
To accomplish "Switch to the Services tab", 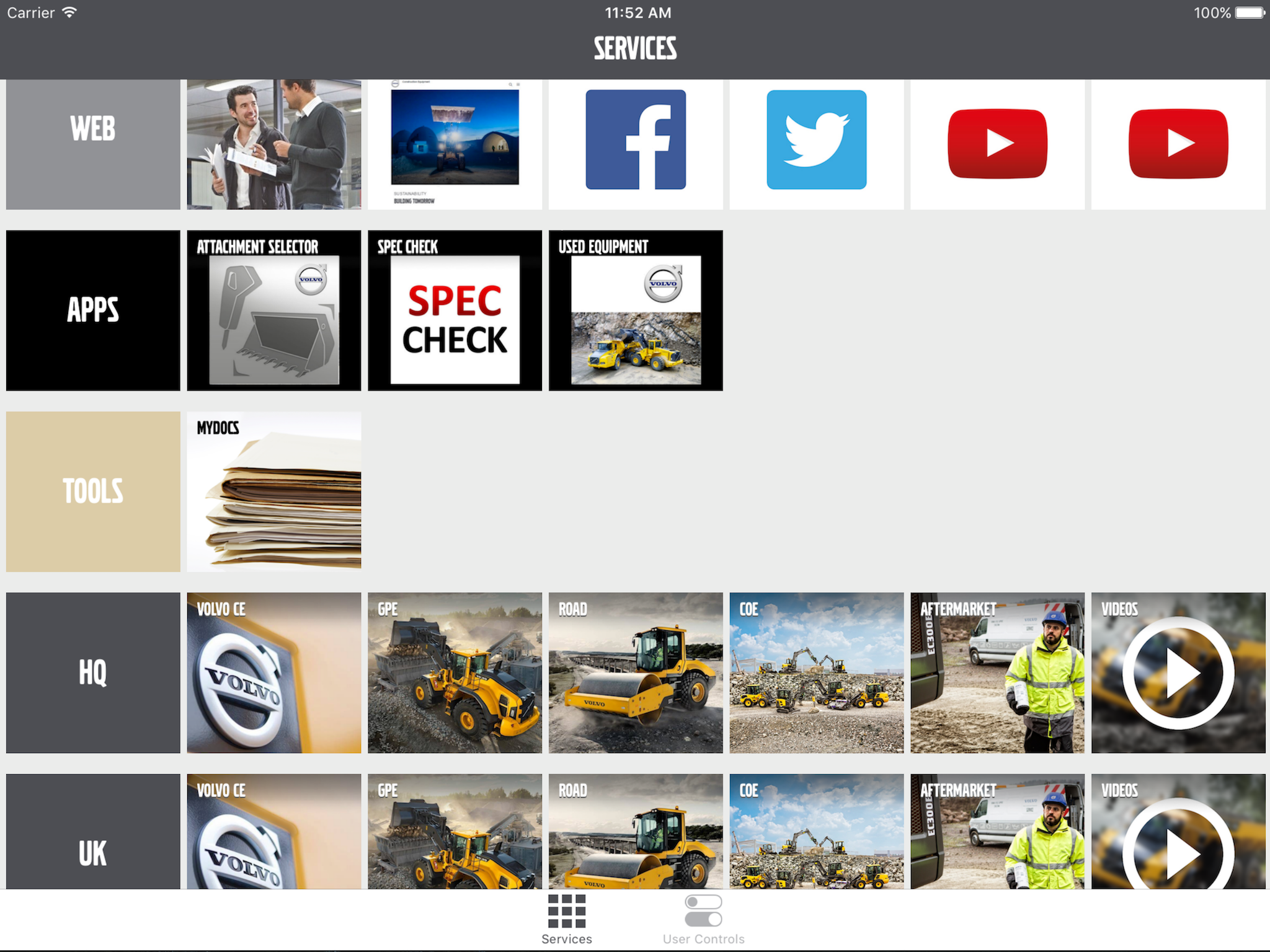I will [567, 920].
